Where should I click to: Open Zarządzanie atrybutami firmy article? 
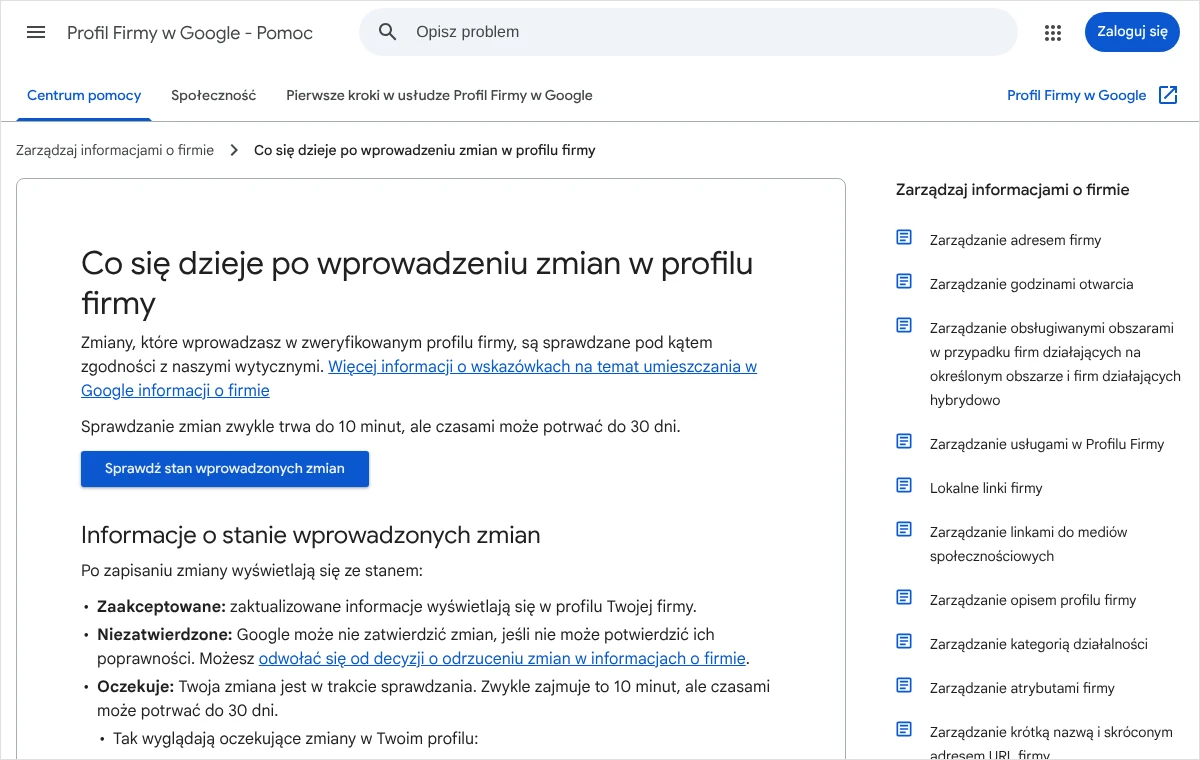coord(1022,688)
